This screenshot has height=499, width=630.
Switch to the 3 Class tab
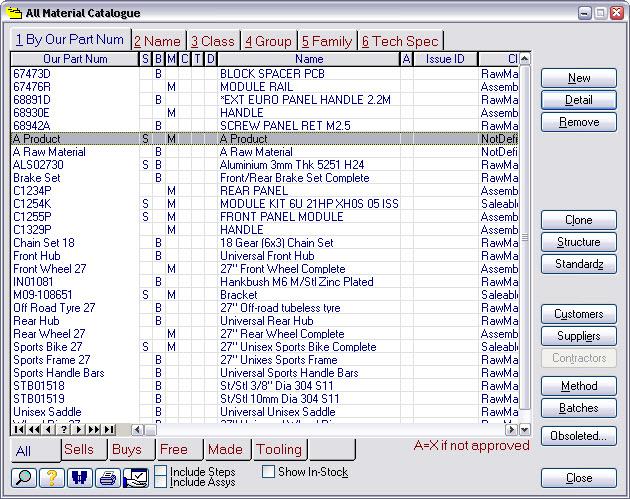[213, 41]
